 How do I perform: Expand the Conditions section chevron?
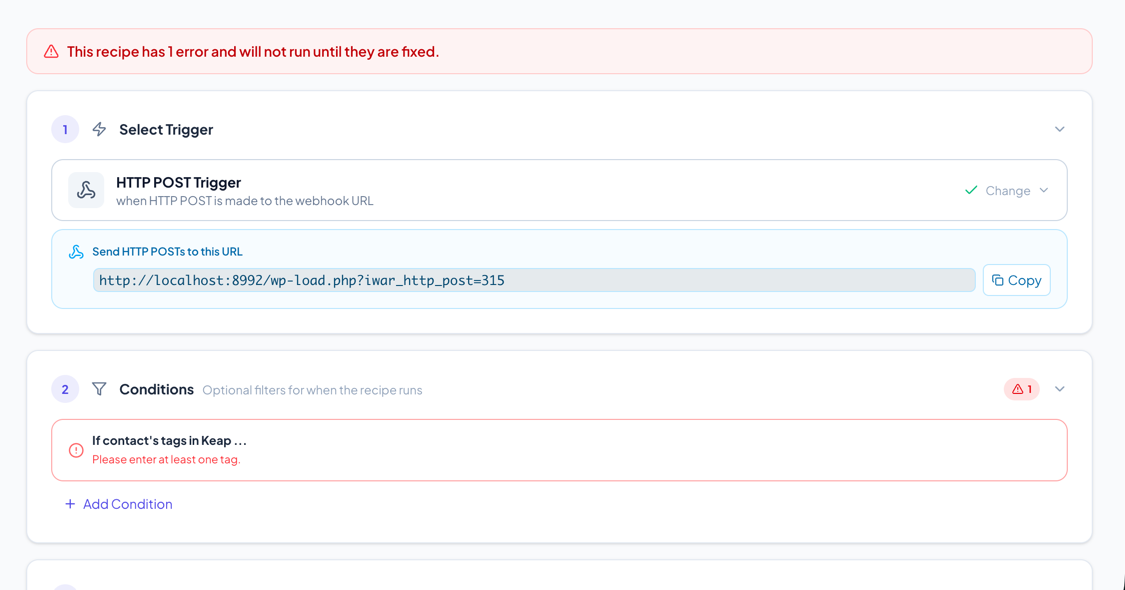1060,389
